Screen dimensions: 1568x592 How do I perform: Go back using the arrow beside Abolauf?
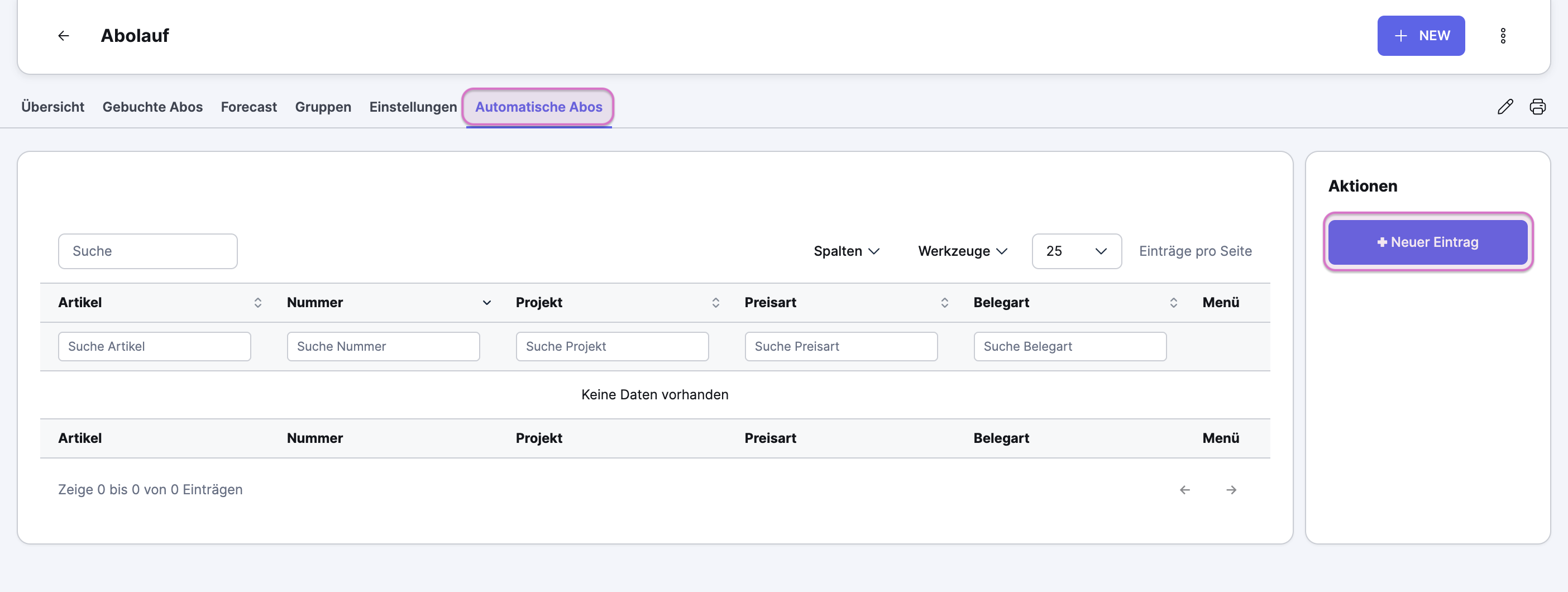coord(63,36)
